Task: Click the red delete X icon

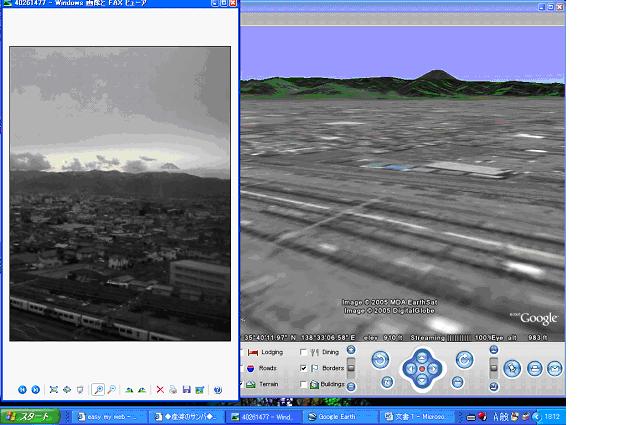Action: click(x=160, y=389)
